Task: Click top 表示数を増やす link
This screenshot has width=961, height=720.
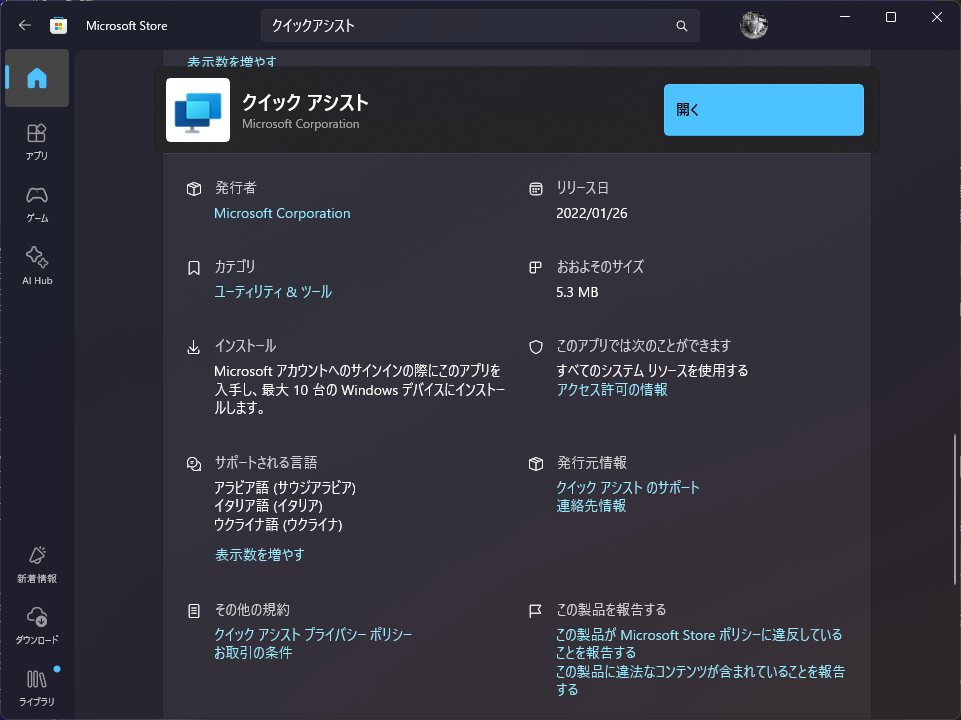Action: [x=232, y=61]
